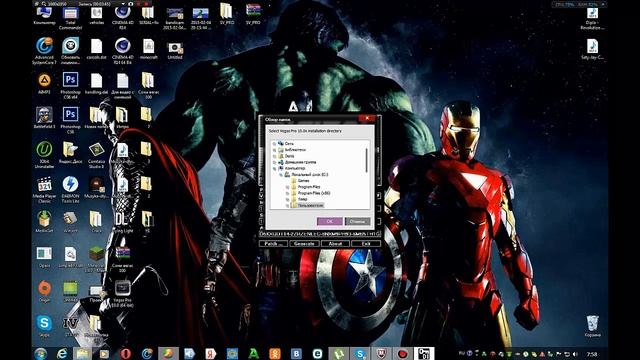
Task: Click the About button in the keygen
Action: tap(335, 244)
